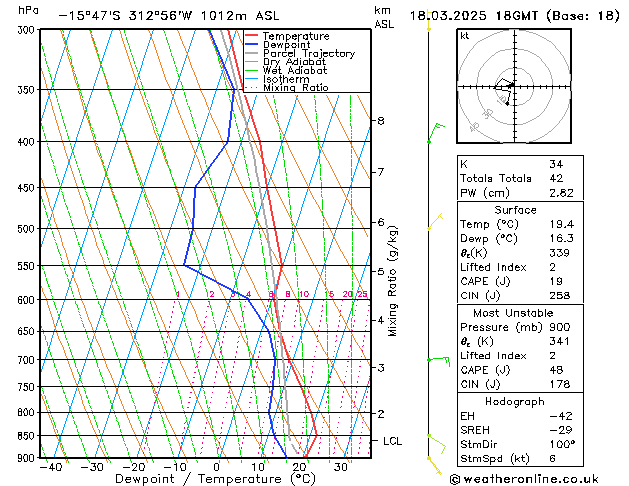Click the 'Mixing Ratio' legend entry

(296, 87)
